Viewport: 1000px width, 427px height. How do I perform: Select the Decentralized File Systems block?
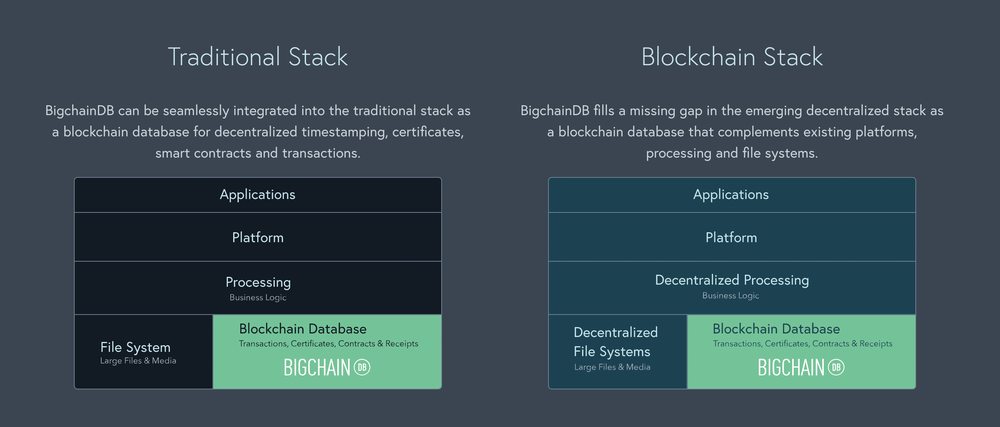point(617,342)
